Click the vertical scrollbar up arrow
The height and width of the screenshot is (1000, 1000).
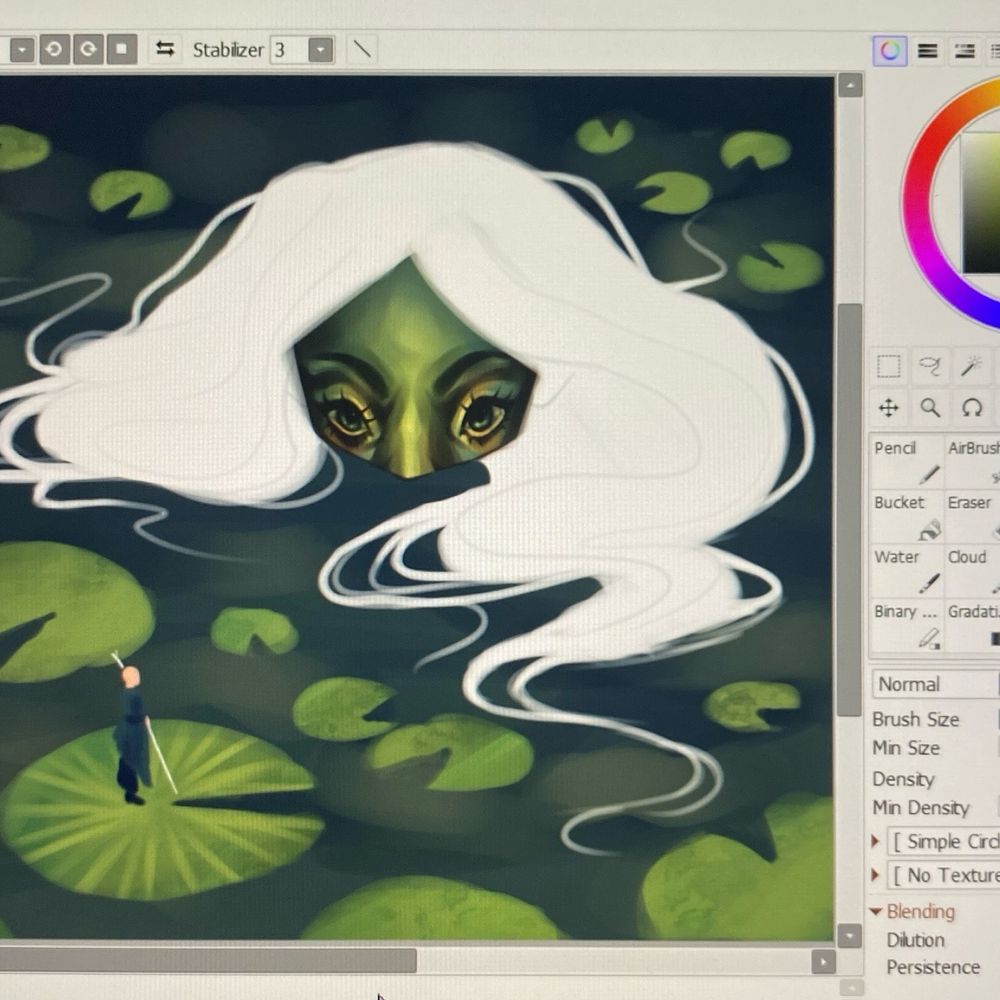pyautogui.click(x=850, y=85)
